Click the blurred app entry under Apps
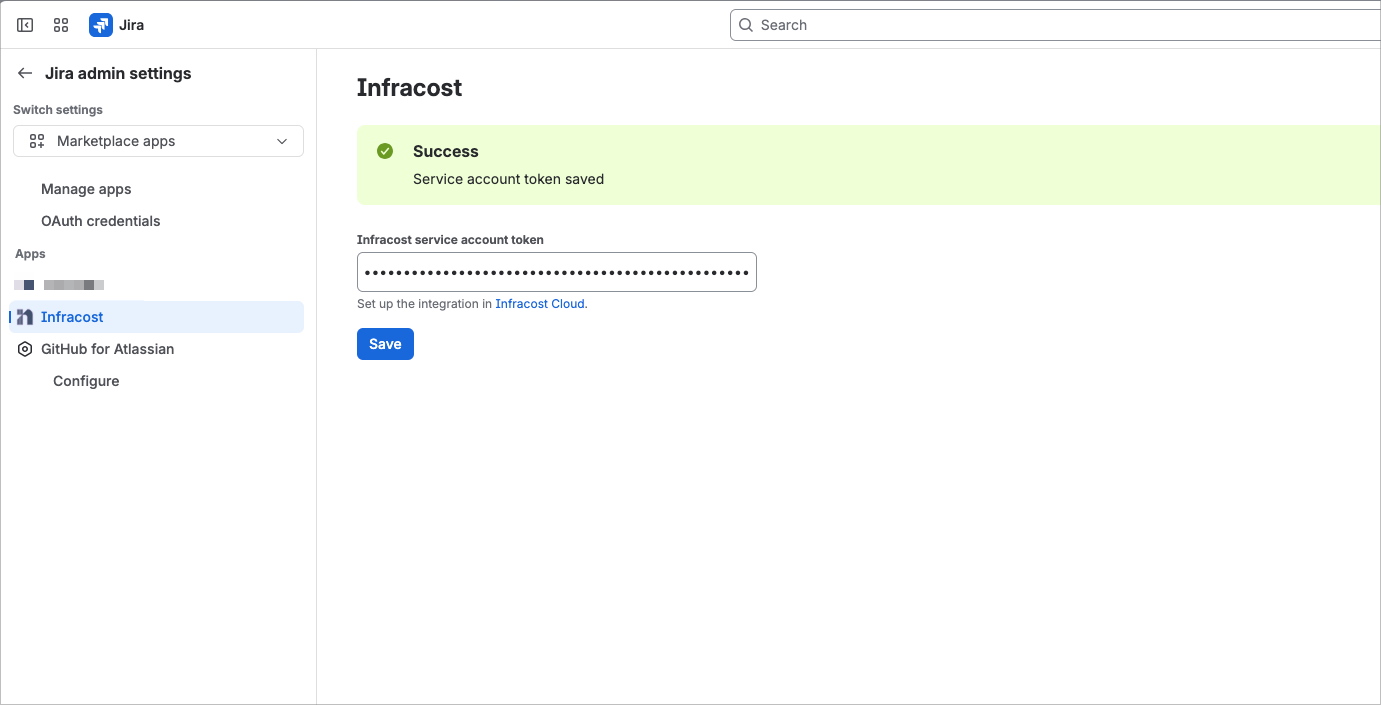1381x705 pixels. click(x=60, y=285)
